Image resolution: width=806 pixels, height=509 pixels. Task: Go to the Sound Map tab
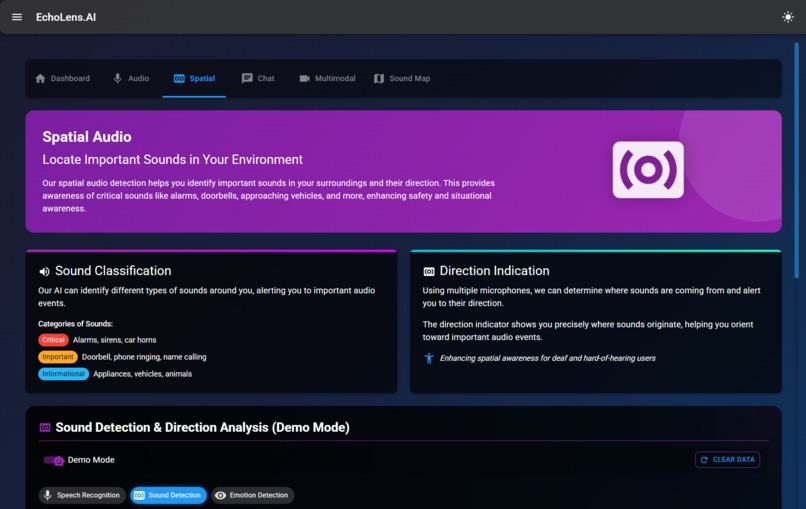point(401,78)
